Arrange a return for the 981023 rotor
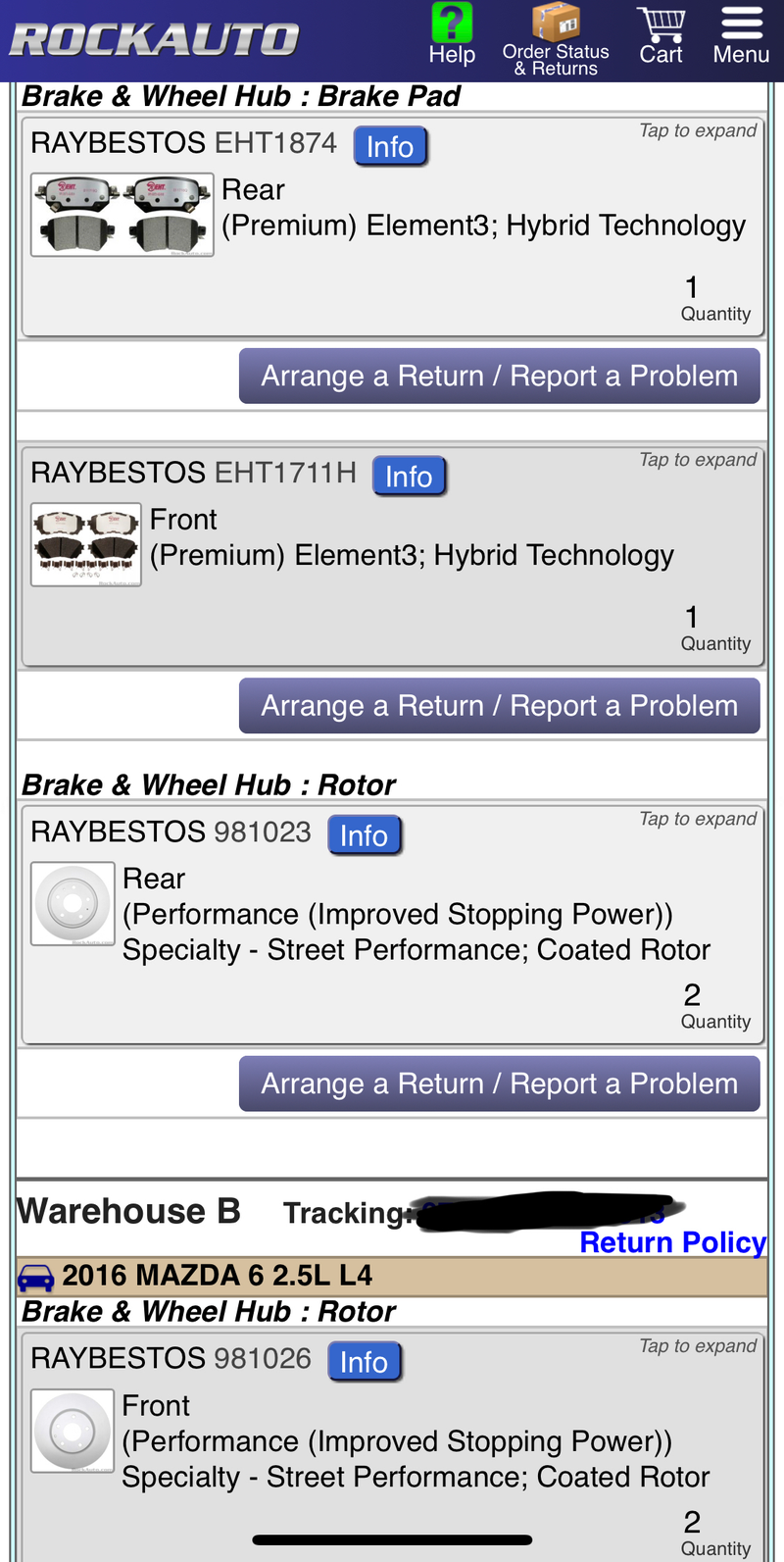 pos(500,1083)
